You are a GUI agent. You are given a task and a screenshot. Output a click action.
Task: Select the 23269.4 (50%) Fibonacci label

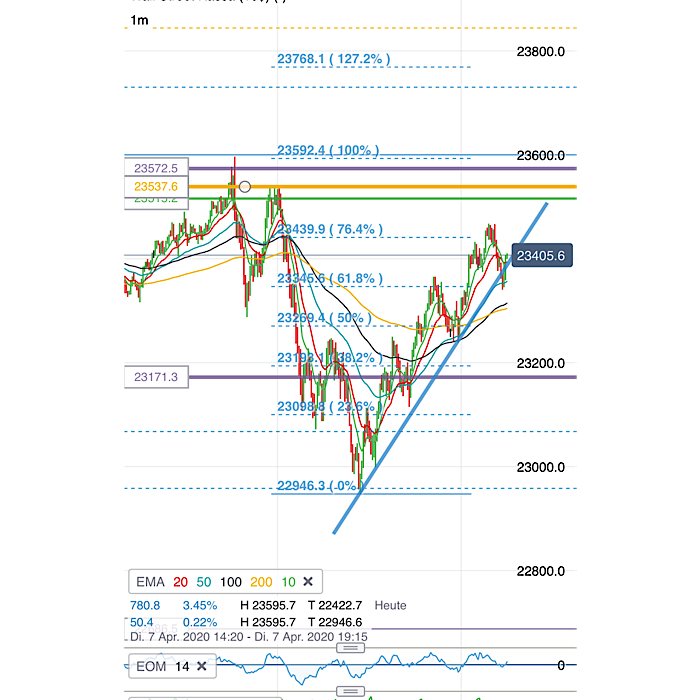point(324,318)
